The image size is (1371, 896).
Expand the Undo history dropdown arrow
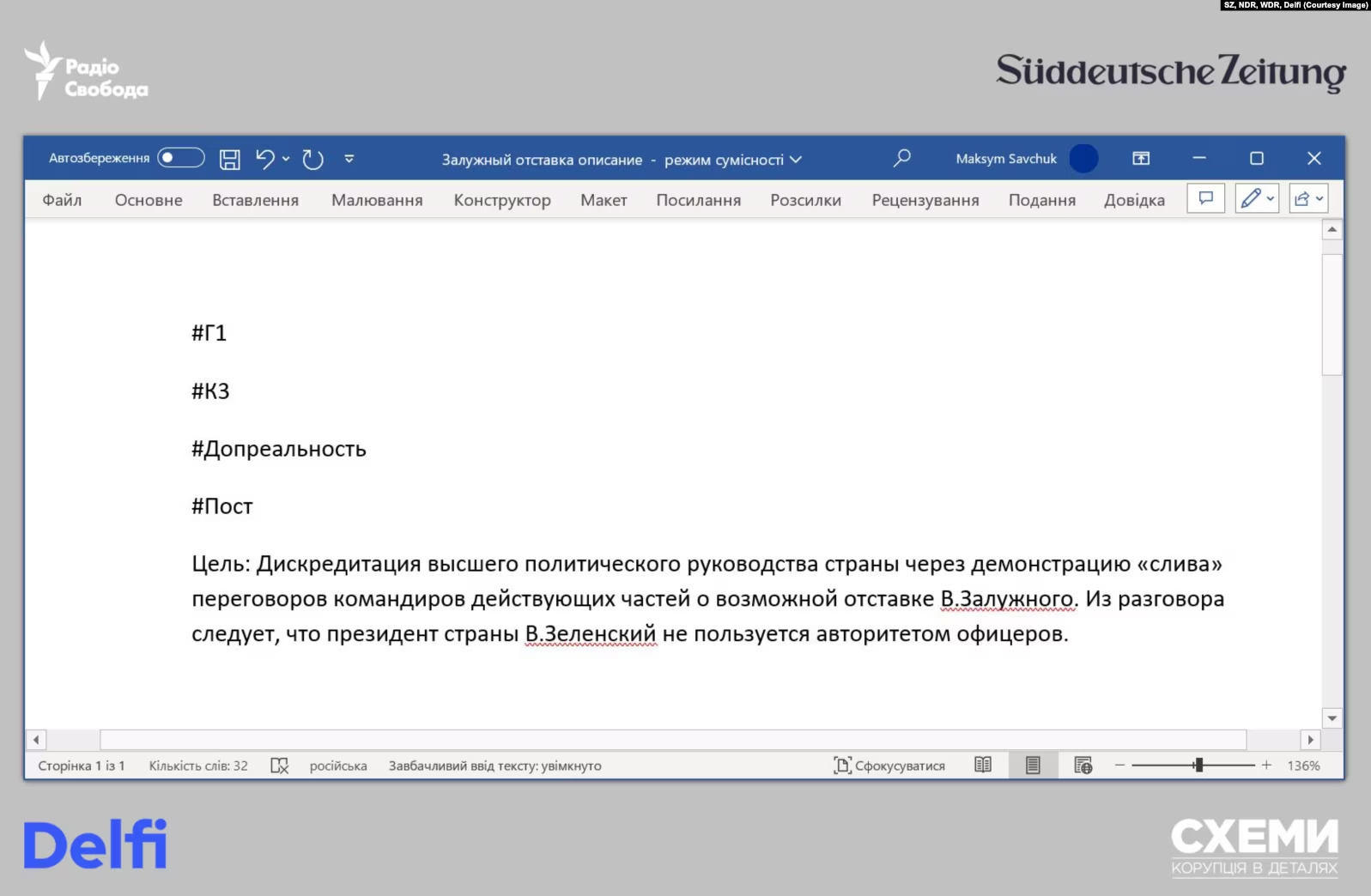click(x=286, y=159)
